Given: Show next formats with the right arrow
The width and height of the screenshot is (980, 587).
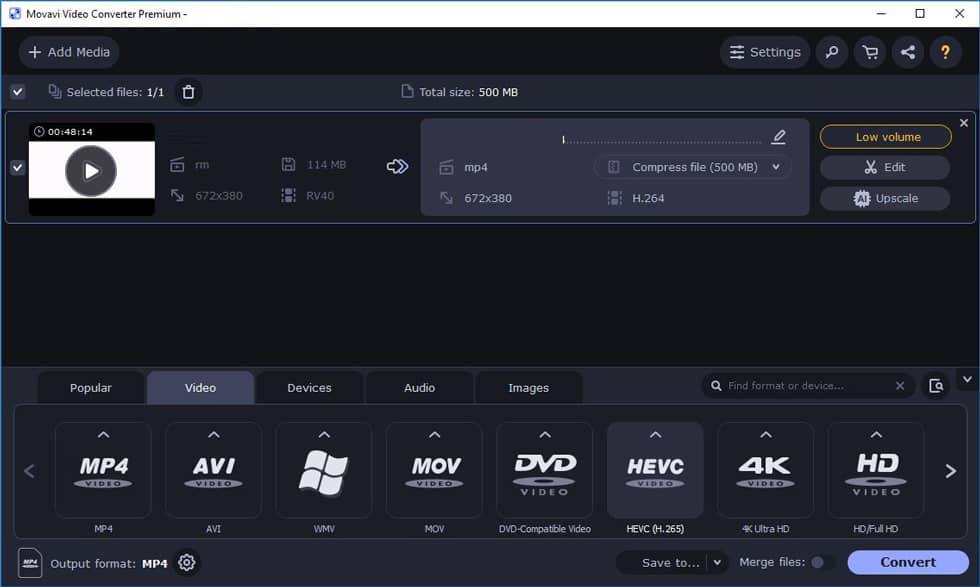Looking at the screenshot, I should [951, 471].
